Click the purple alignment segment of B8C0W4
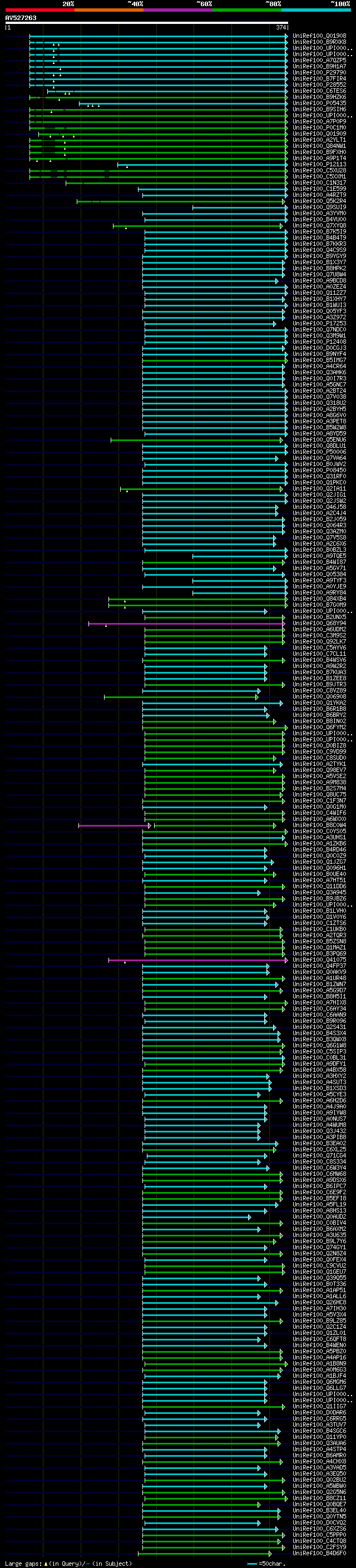Image resolution: width=356 pixels, height=1568 pixels. click(115, 825)
